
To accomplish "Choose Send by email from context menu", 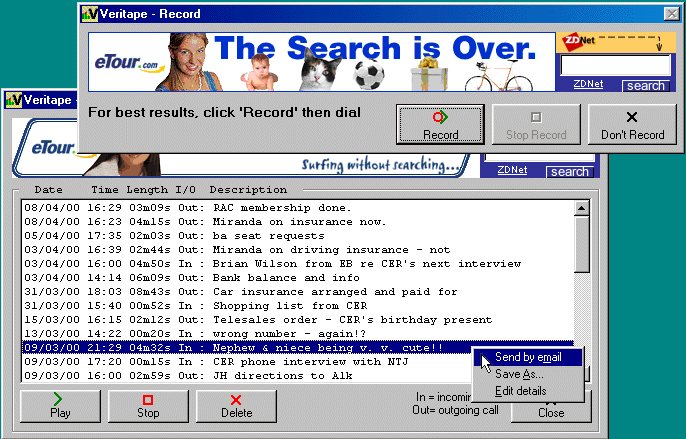I will click(x=528, y=357).
